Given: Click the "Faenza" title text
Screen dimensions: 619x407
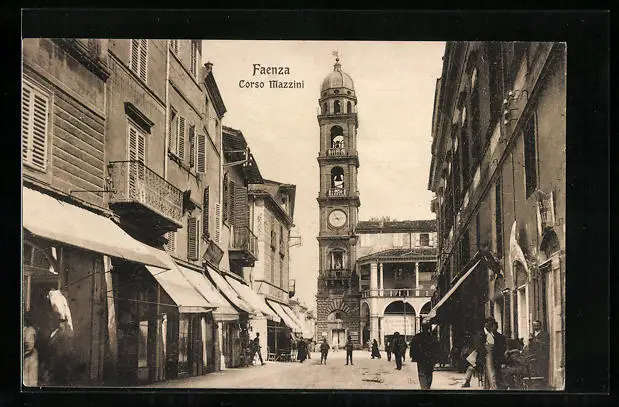Looking at the screenshot, I should click(271, 70).
